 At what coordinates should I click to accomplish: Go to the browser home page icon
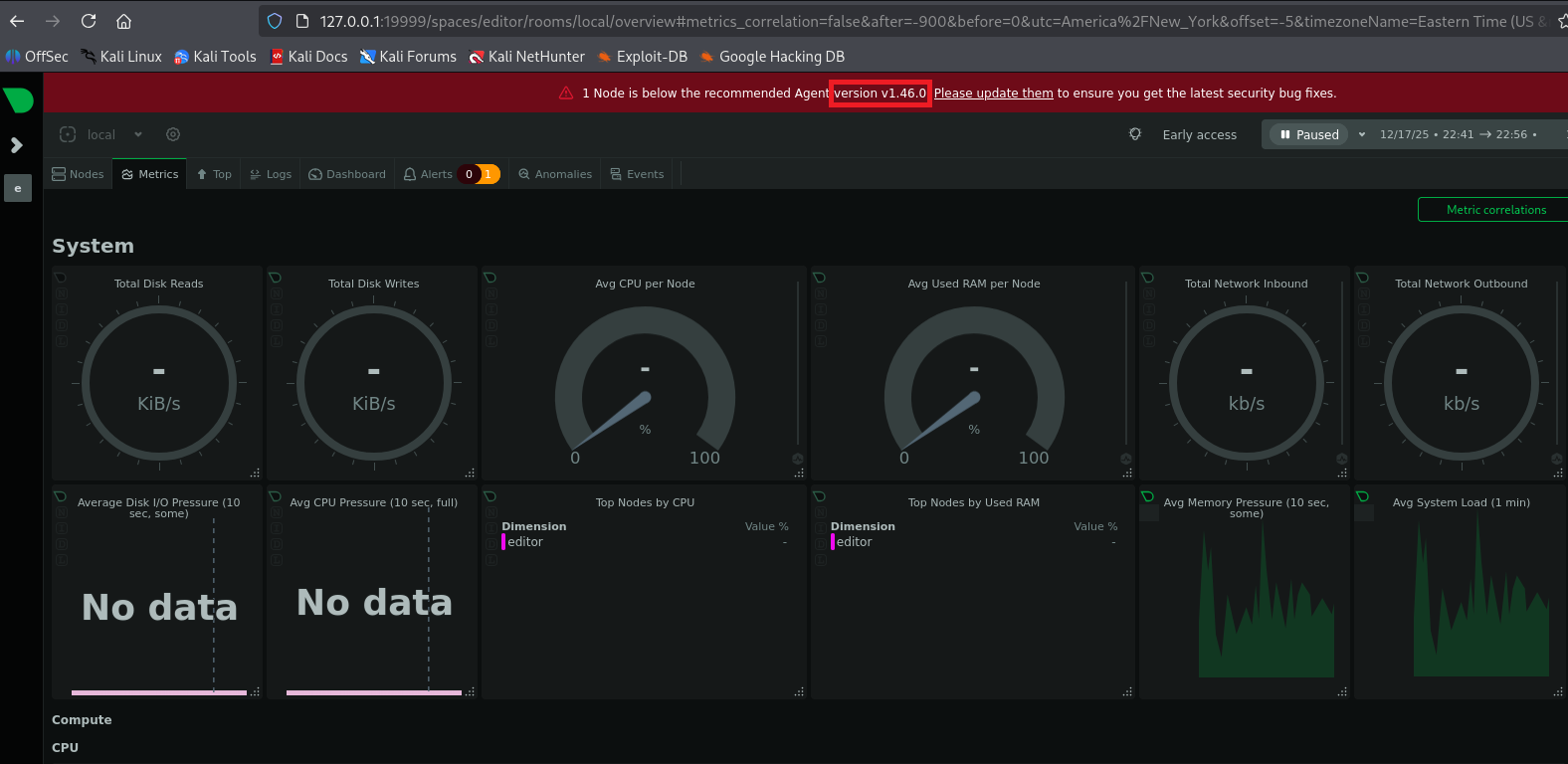click(x=124, y=21)
